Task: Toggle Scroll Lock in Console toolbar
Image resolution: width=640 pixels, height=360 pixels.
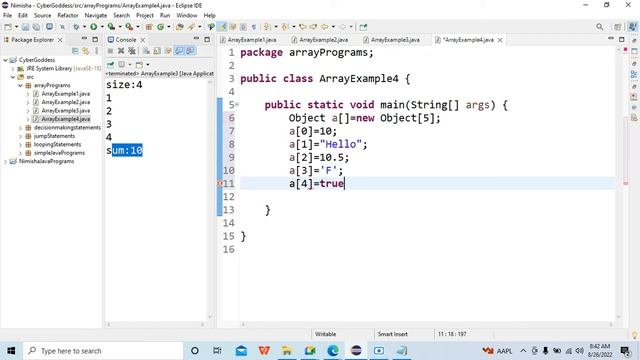Action: pos(157,51)
